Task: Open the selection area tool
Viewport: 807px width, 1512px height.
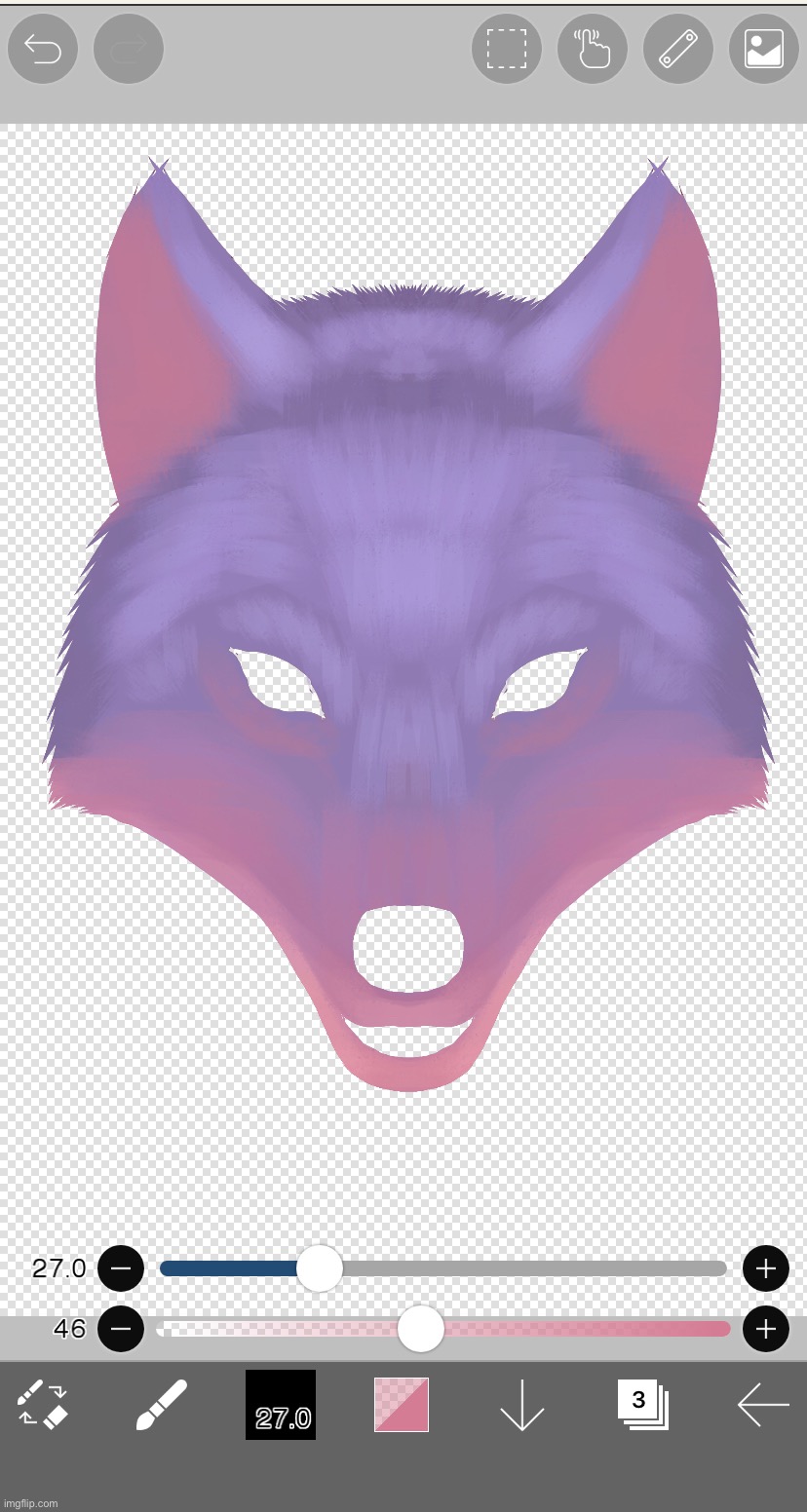Action: [507, 49]
